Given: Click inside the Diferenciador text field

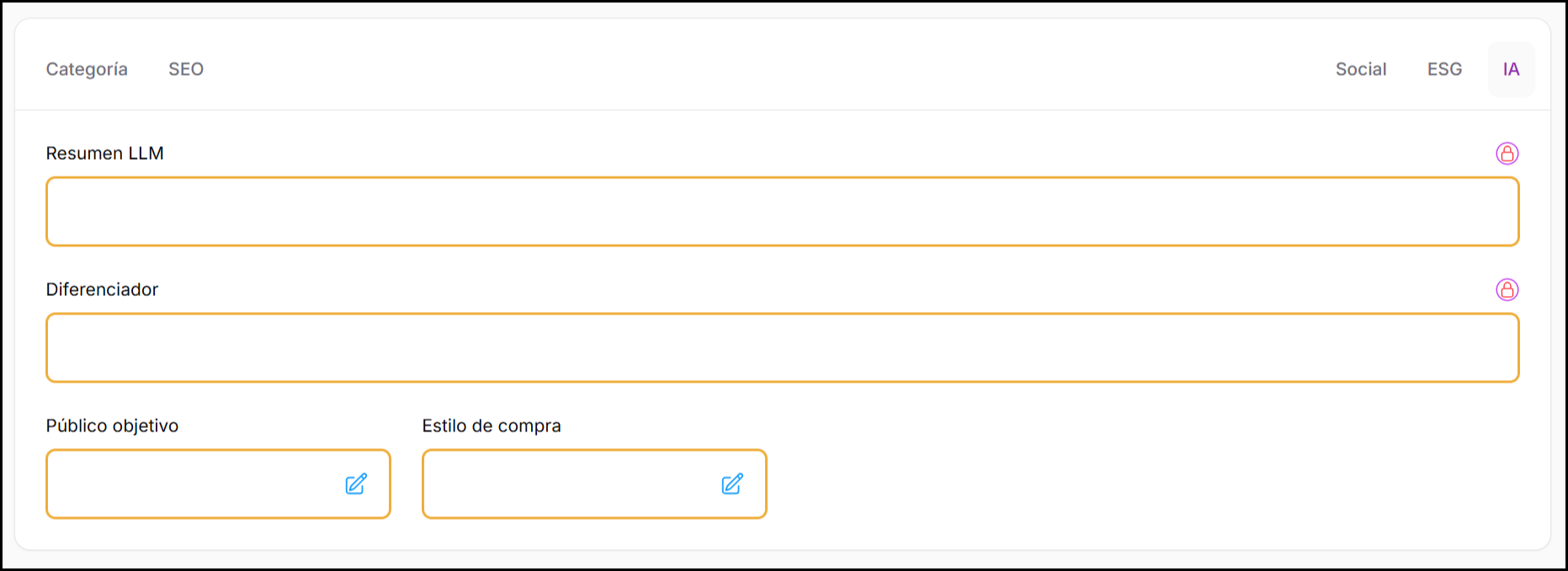Looking at the screenshot, I should [781, 347].
